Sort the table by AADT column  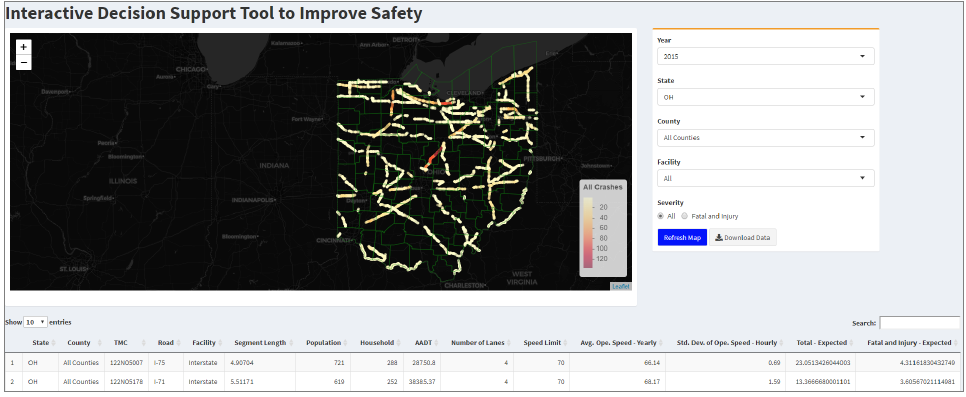coord(424,343)
